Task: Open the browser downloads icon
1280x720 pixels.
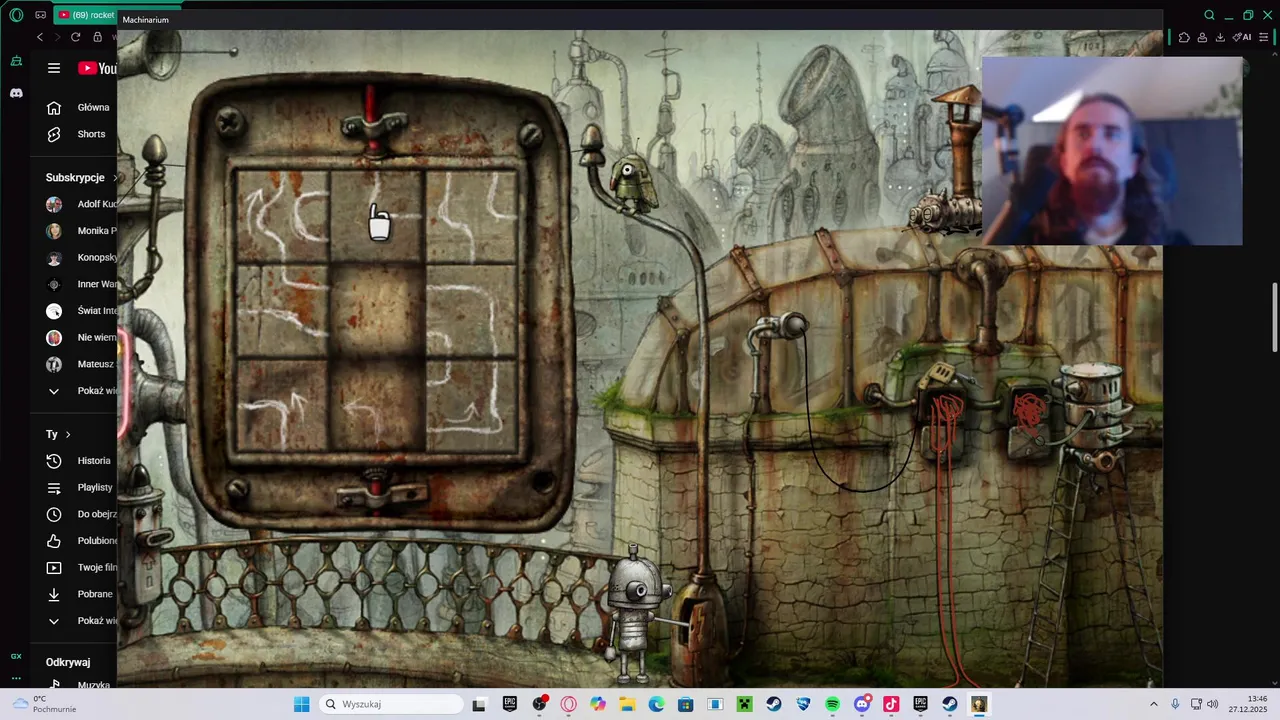Action: pos(1220,37)
